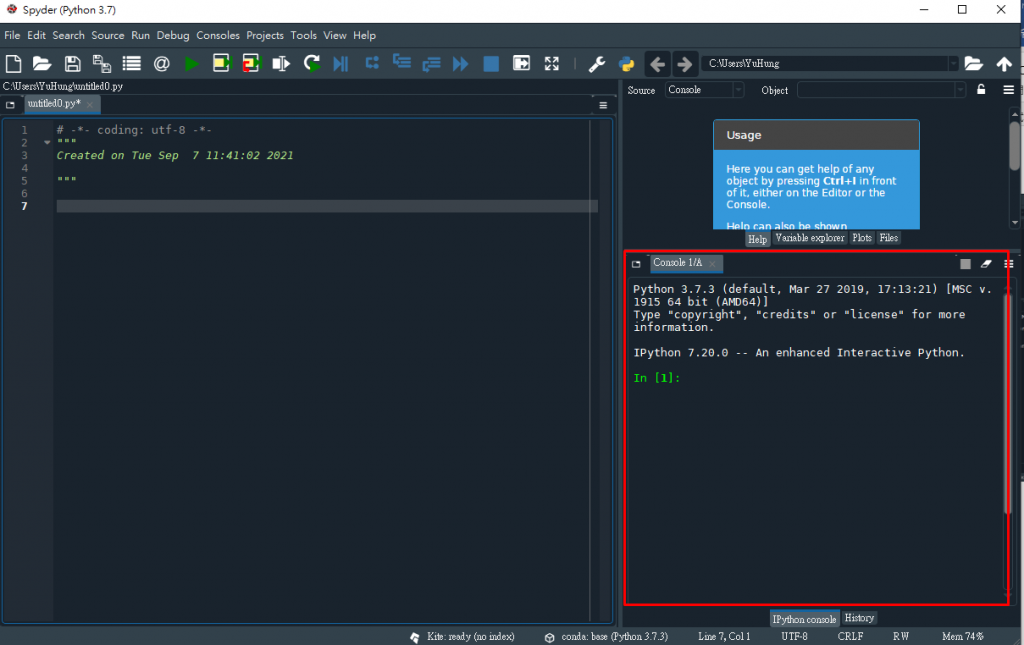The image size is (1024, 645).
Task: Open Preferences wrench icon
Action: click(x=596, y=63)
